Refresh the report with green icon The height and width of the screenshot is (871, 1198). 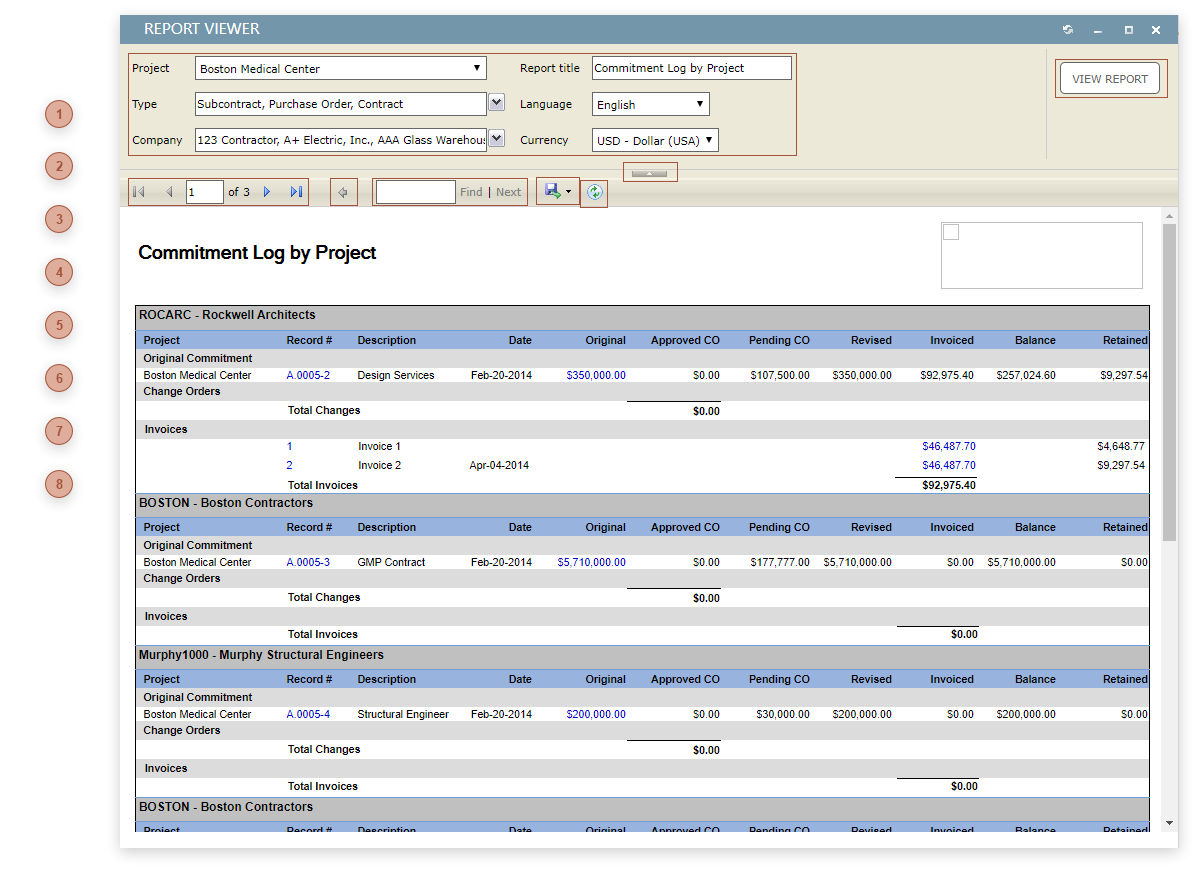595,193
